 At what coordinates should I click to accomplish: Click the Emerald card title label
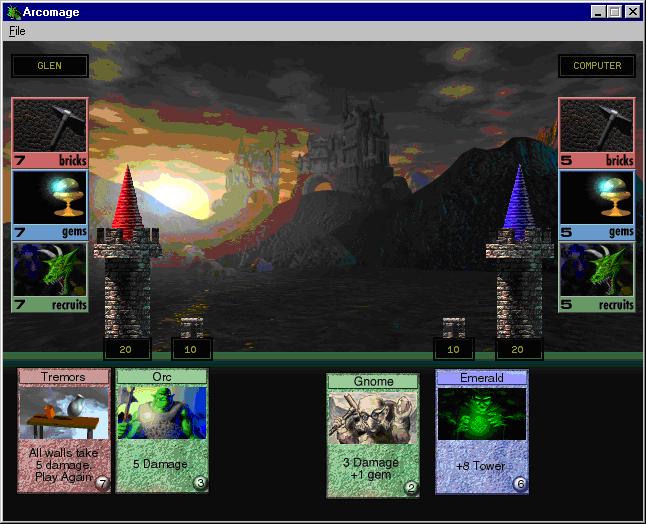482,377
